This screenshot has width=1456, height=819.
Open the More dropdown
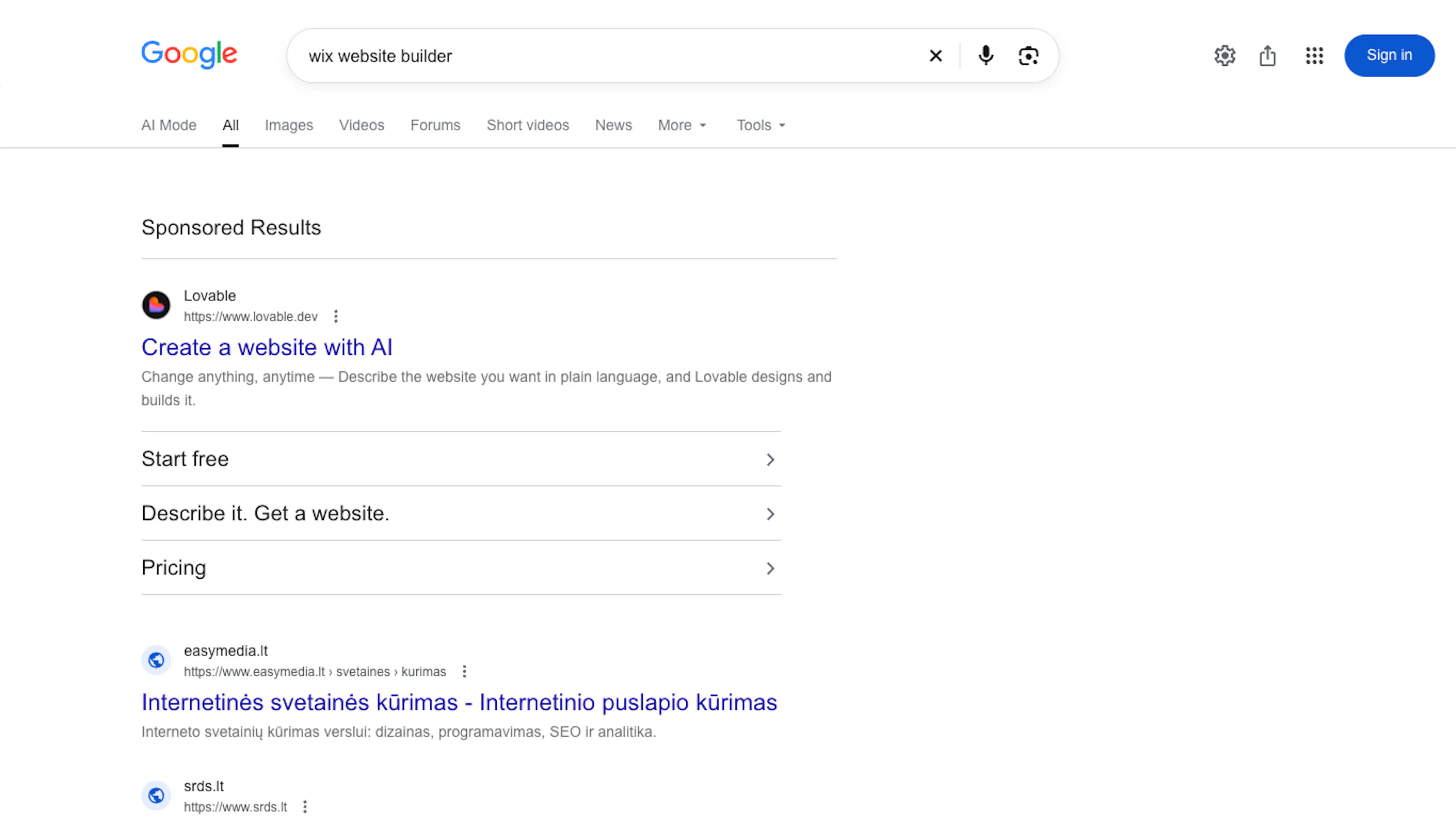682,125
